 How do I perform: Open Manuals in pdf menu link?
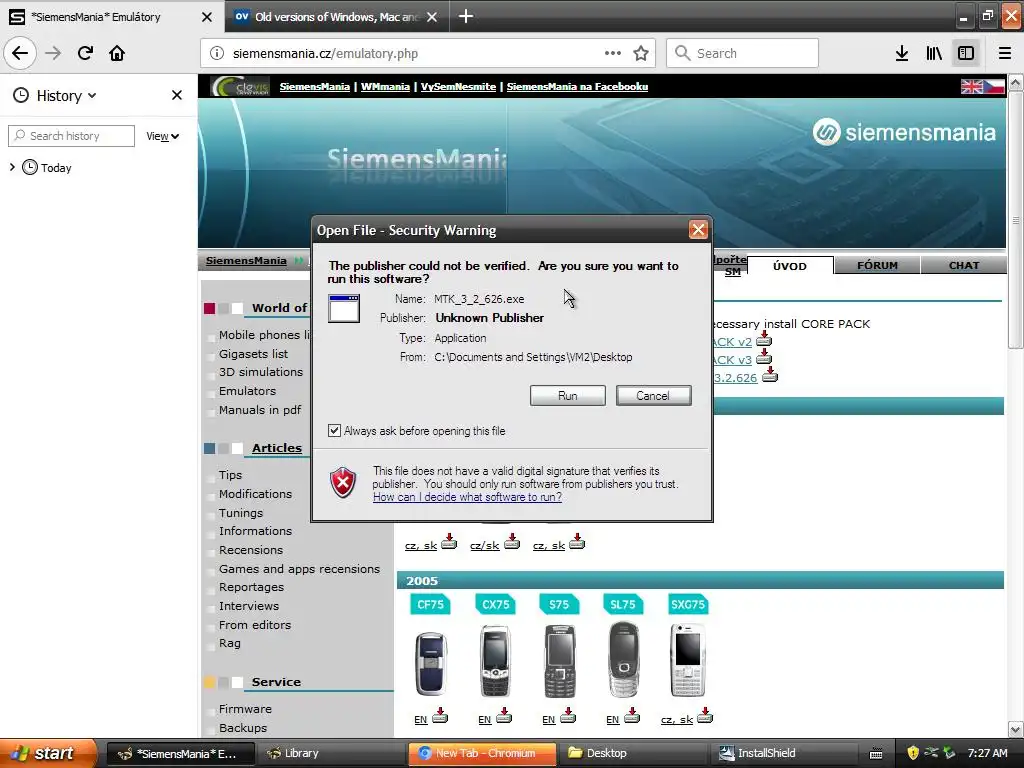260,409
